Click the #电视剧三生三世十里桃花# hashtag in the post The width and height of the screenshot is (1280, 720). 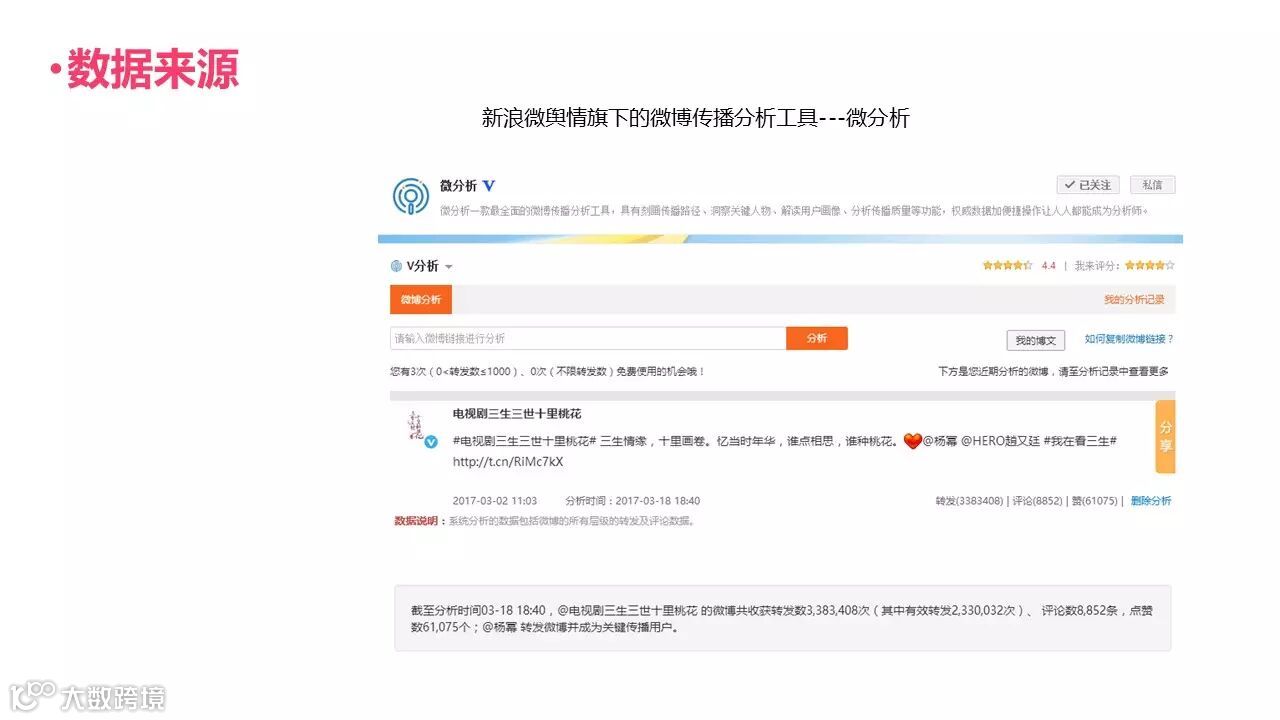pos(525,441)
